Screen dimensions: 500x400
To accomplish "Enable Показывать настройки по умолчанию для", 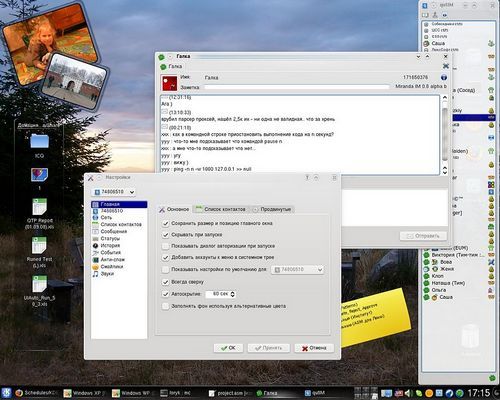I will 166,269.
